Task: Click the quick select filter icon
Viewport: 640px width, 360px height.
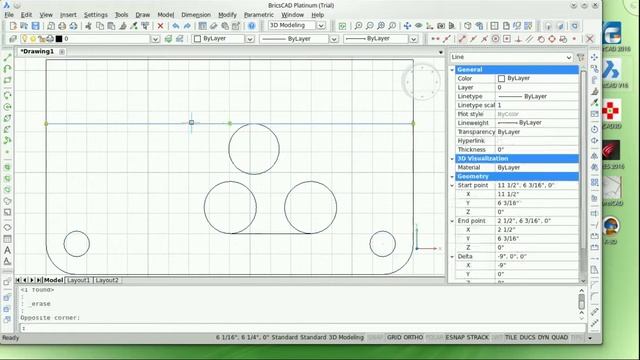Action: pyautogui.click(x=581, y=57)
